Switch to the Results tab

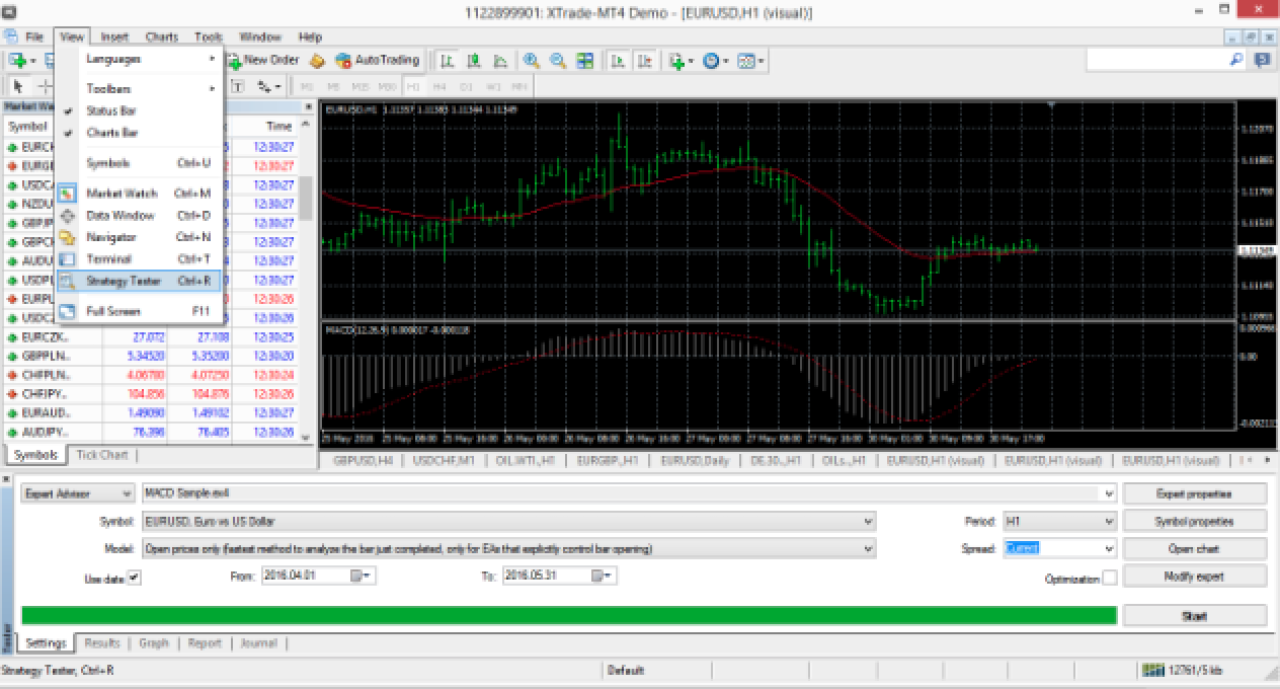pyautogui.click(x=102, y=643)
